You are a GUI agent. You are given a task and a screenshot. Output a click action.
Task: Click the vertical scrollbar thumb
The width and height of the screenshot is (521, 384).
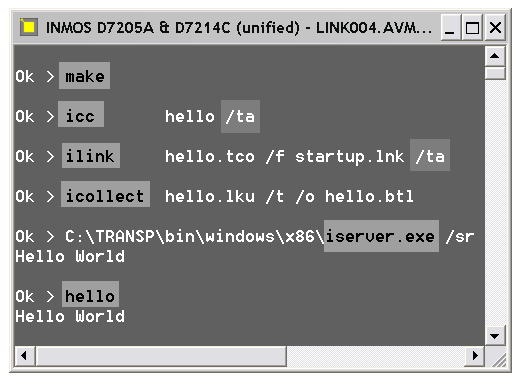point(495,73)
